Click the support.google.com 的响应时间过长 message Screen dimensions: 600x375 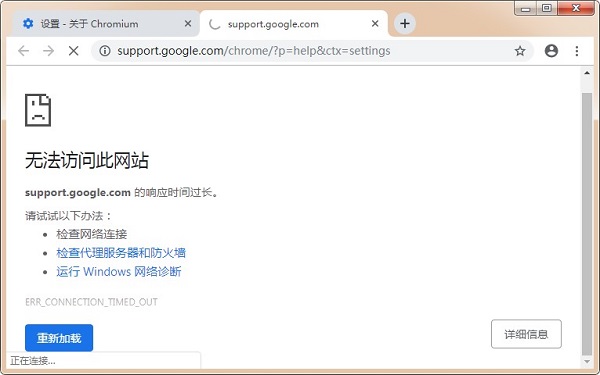[x=122, y=192]
